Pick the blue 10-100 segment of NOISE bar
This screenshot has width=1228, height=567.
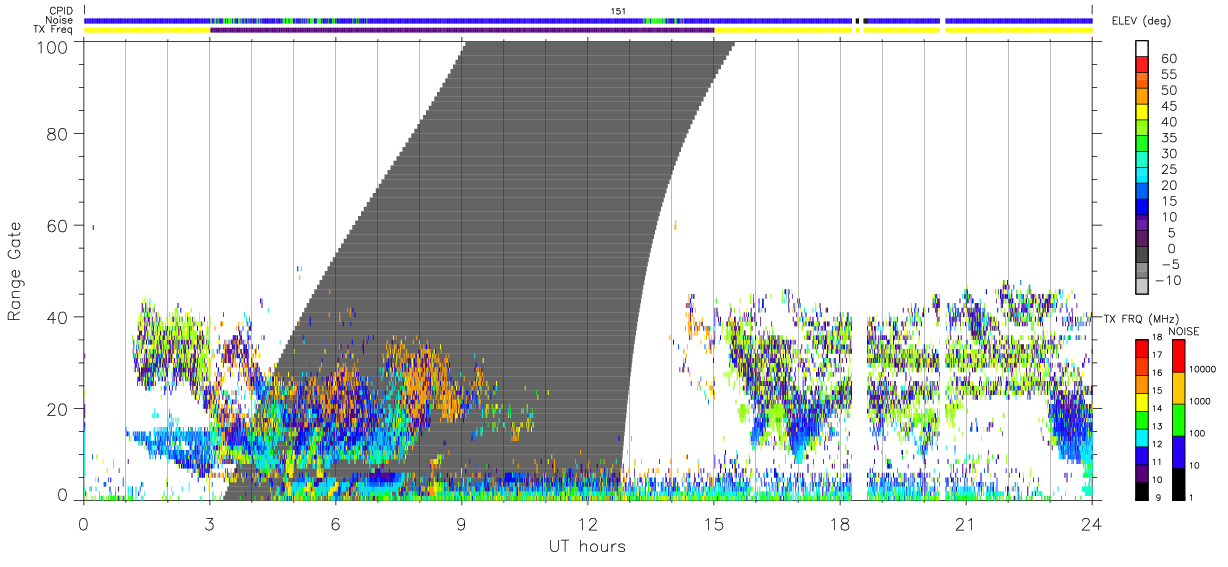pyautogui.click(x=1177, y=452)
